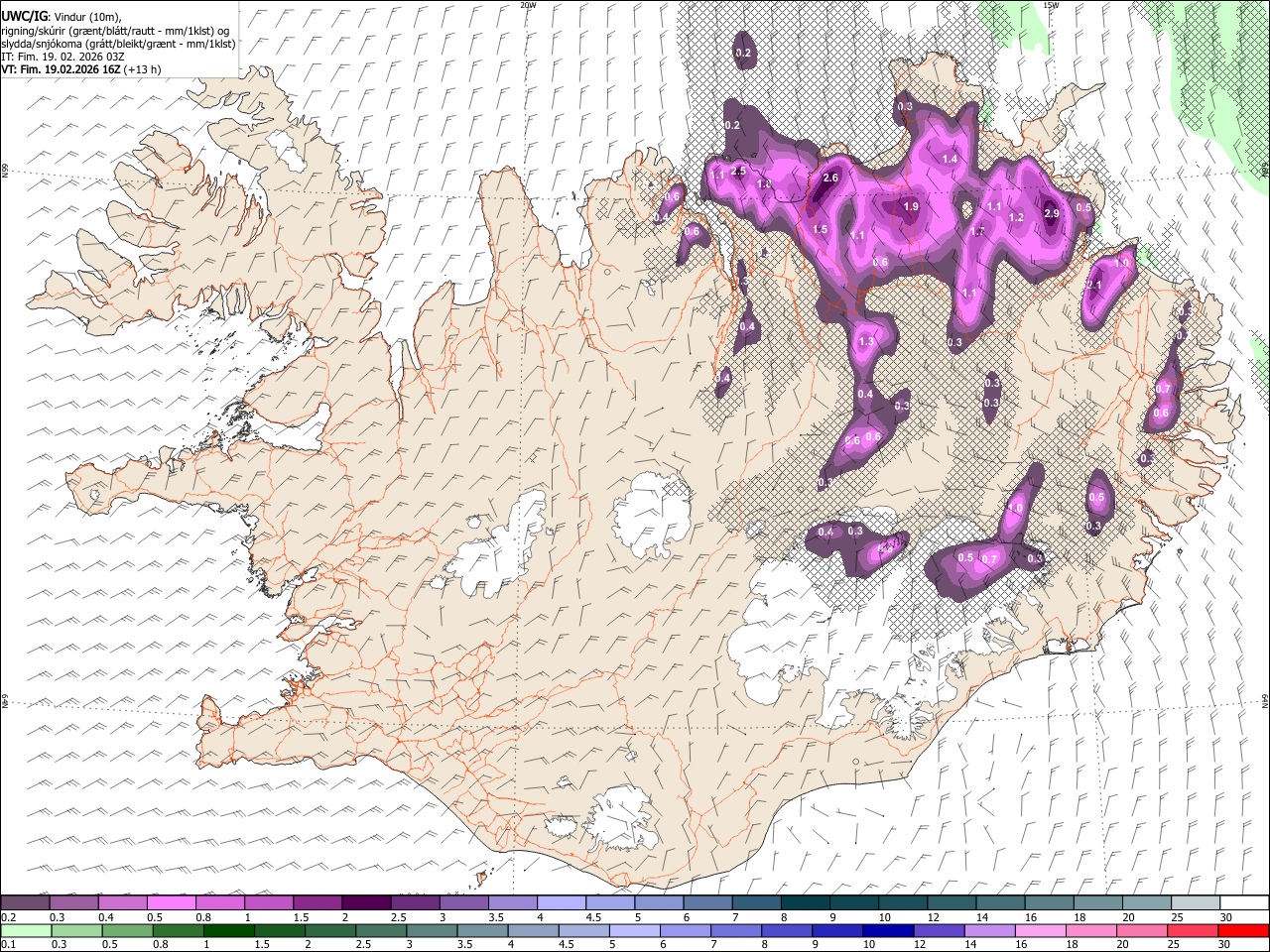The width and height of the screenshot is (1270, 952).
Task: Click bottom legend swatch between 3 and 3.5
Action: click(x=432, y=931)
